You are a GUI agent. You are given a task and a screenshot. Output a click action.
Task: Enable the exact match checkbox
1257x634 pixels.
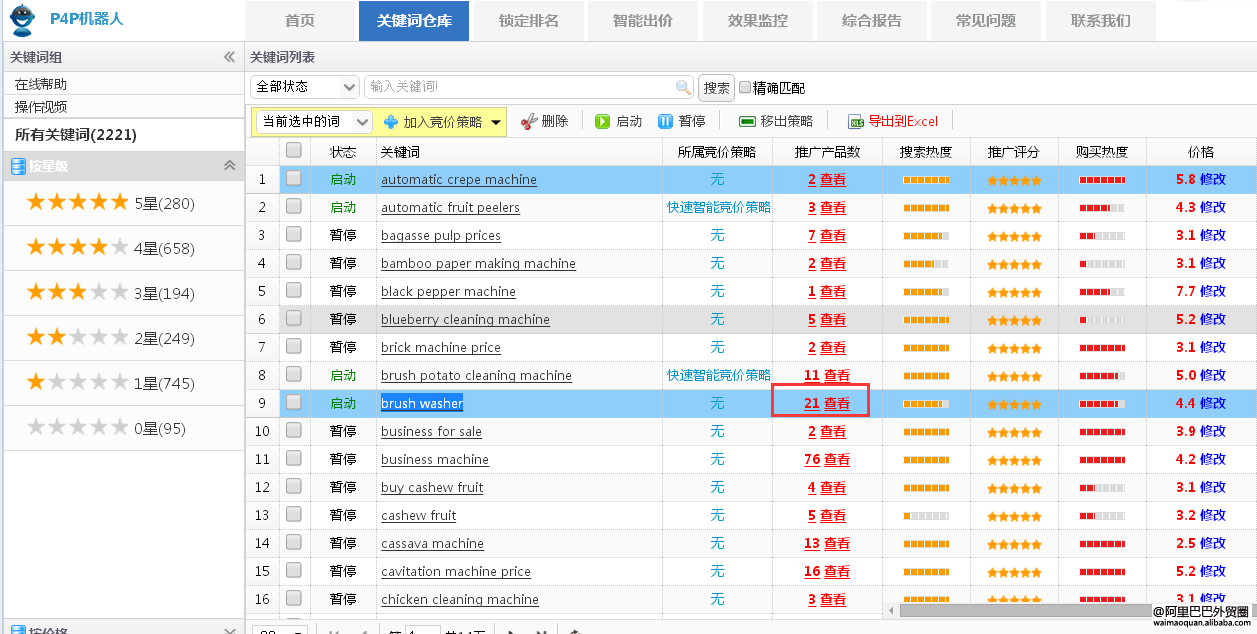745,88
